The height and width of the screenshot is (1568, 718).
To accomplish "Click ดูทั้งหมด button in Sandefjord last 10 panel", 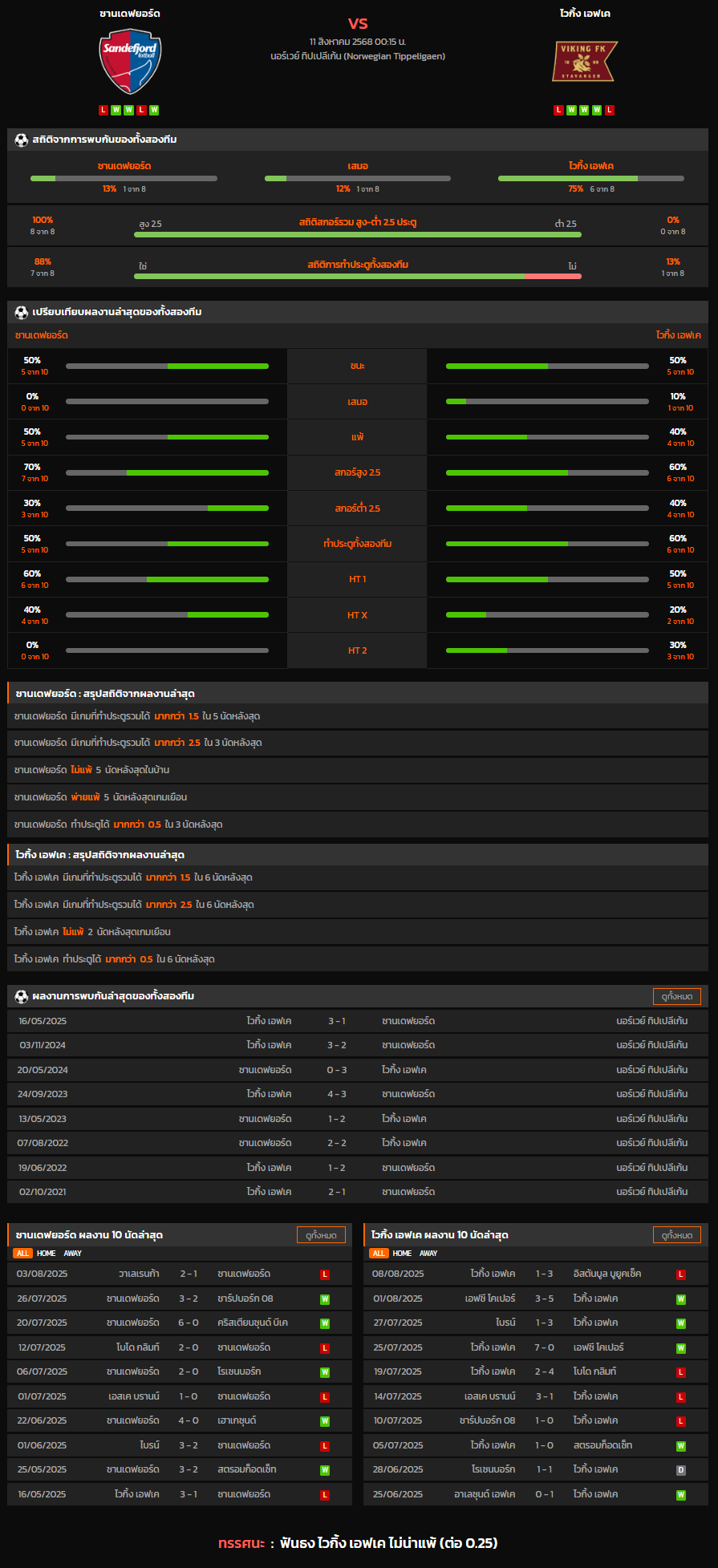I will tap(321, 1235).
